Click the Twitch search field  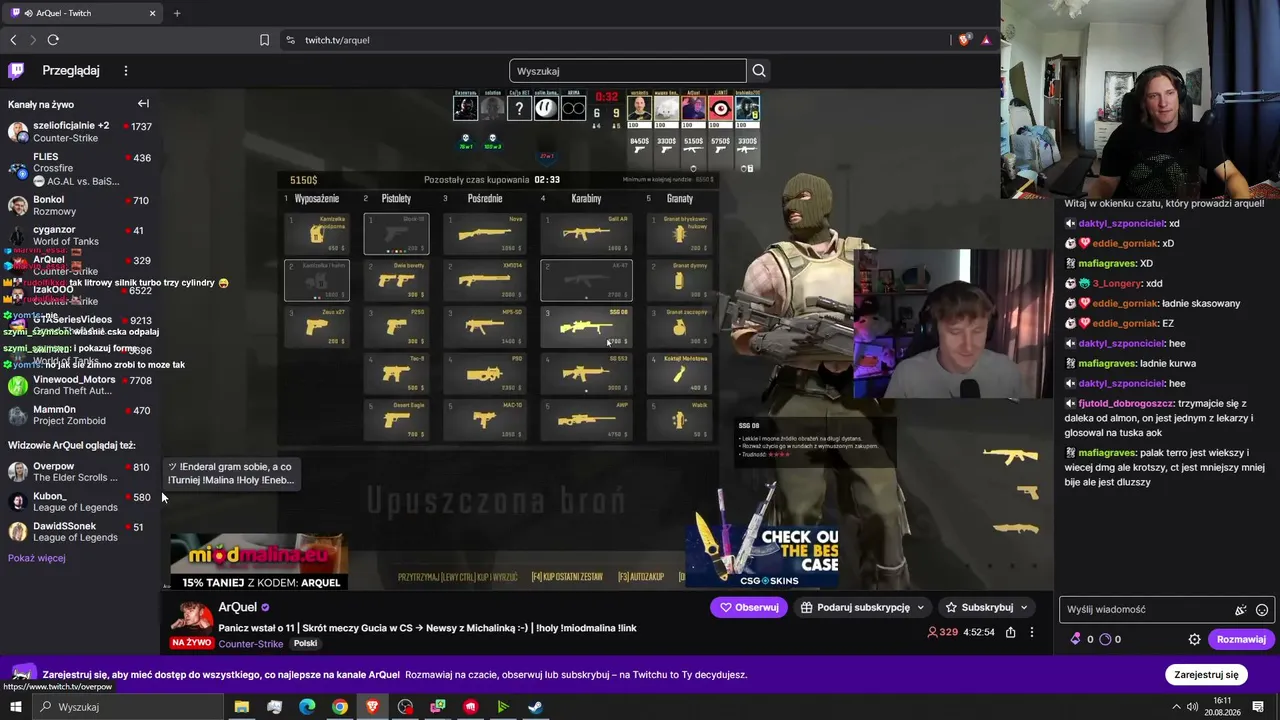tap(628, 71)
